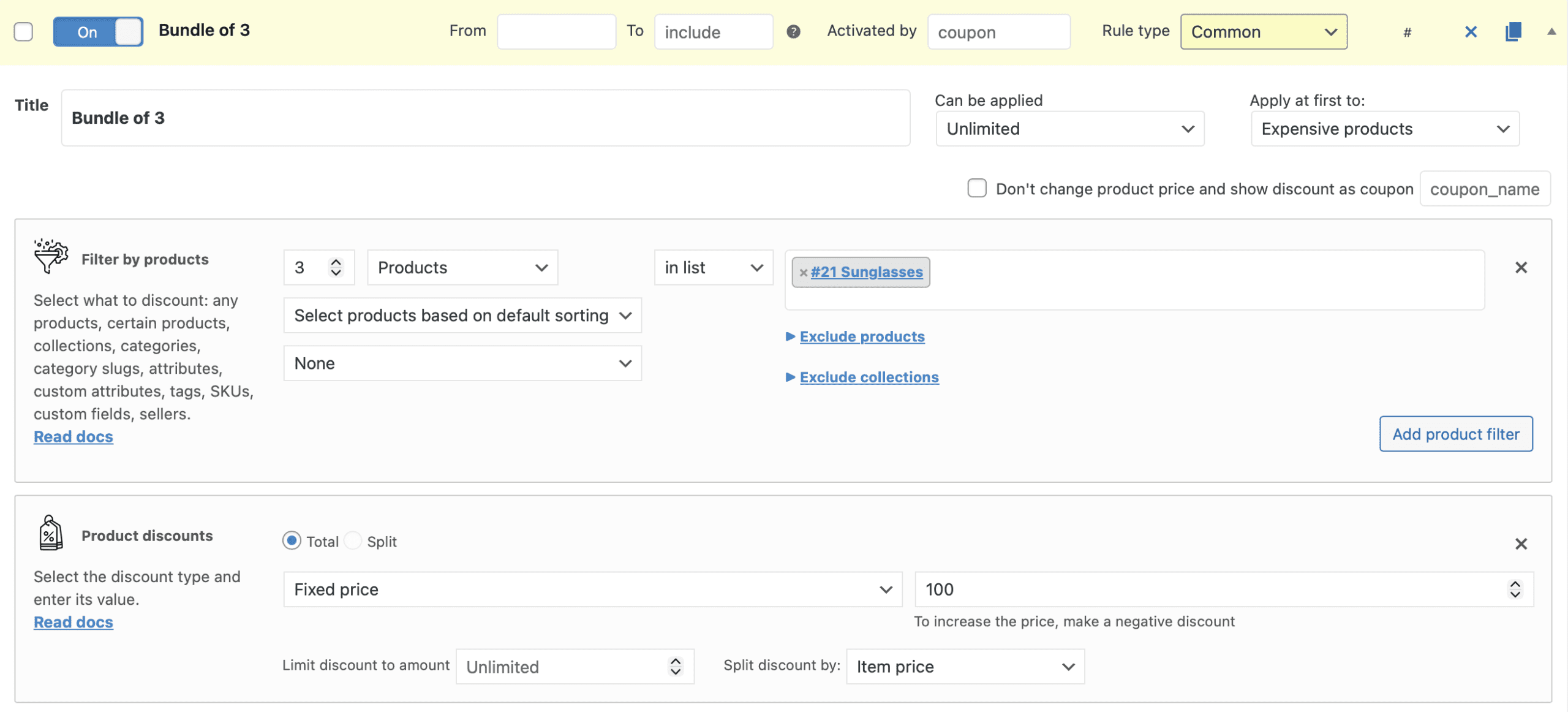Screen dimensions: 1568x712
Task: Open the Rule type Common dropdown
Action: (x=1263, y=32)
